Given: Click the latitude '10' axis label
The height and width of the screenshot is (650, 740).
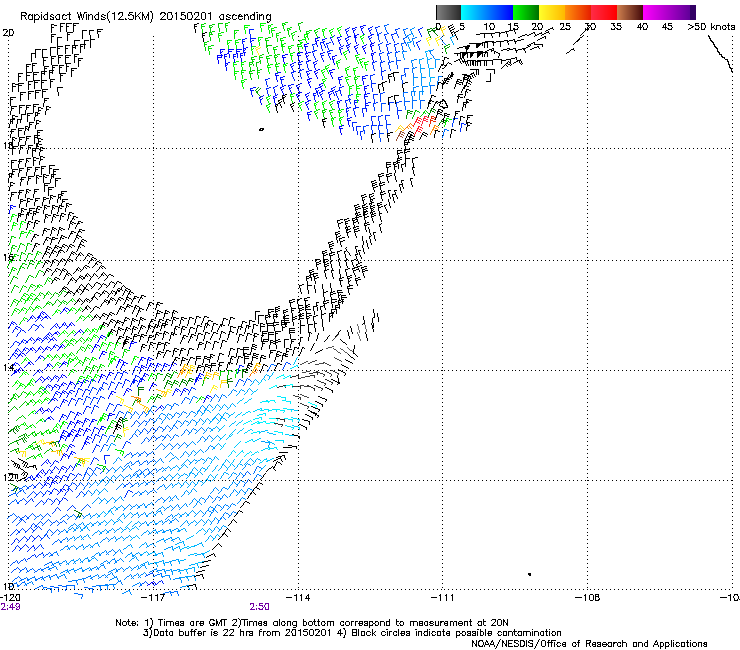Looking at the screenshot, I should tap(8, 586).
